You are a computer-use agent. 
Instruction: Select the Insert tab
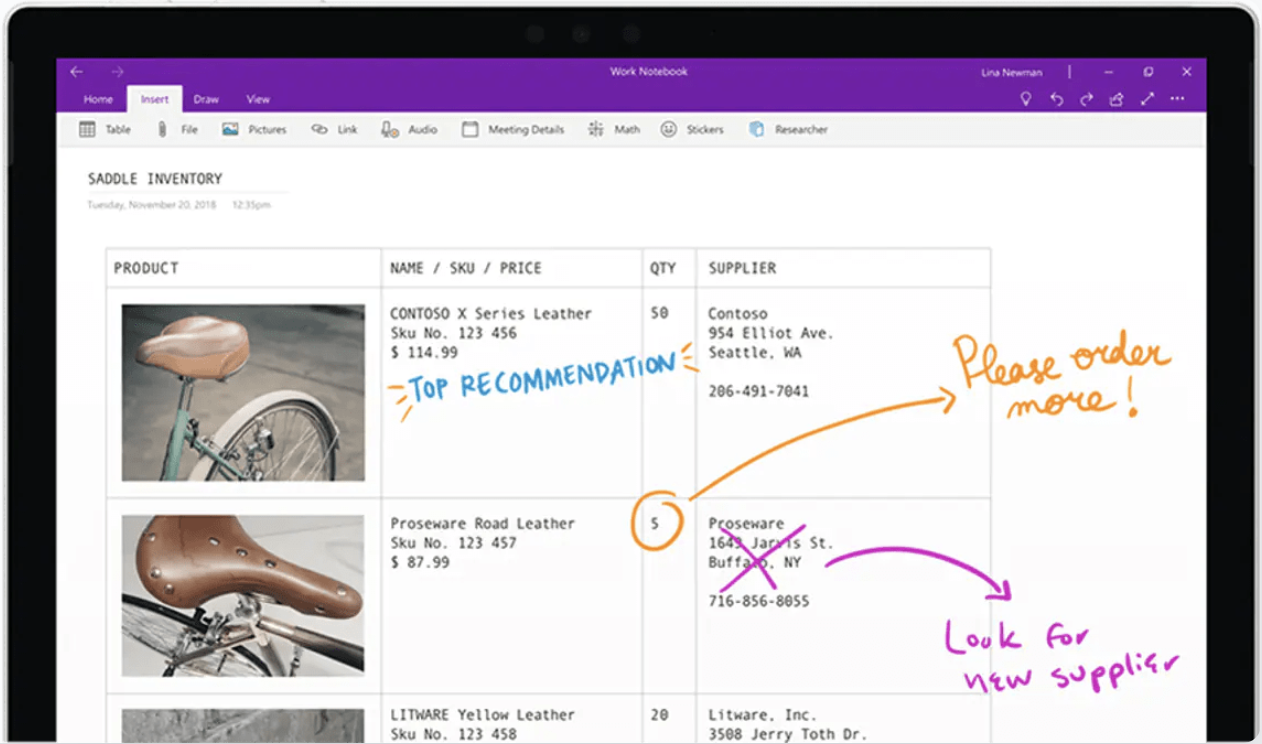155,99
